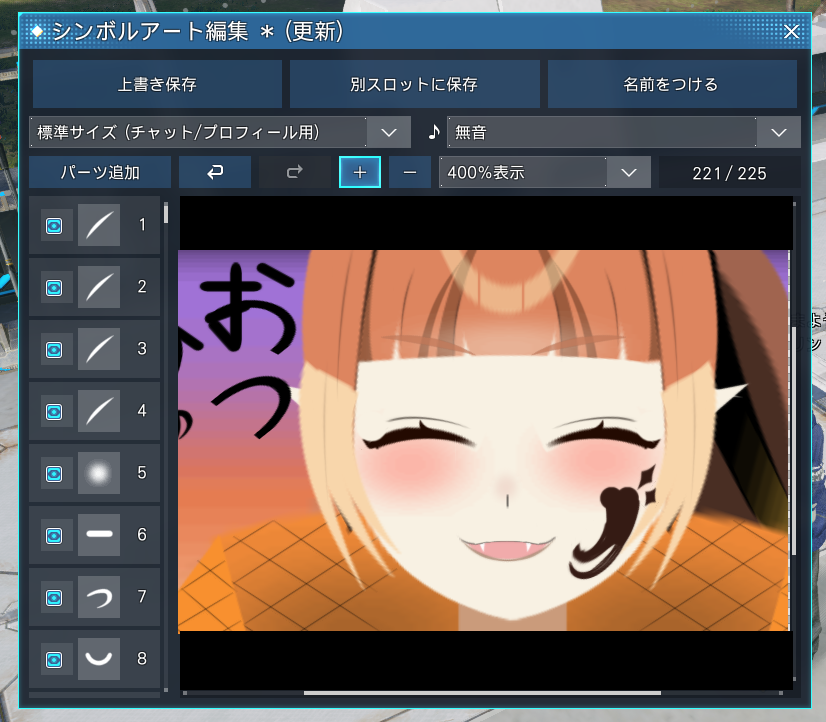Click layer number 3 label

[x=142, y=349]
